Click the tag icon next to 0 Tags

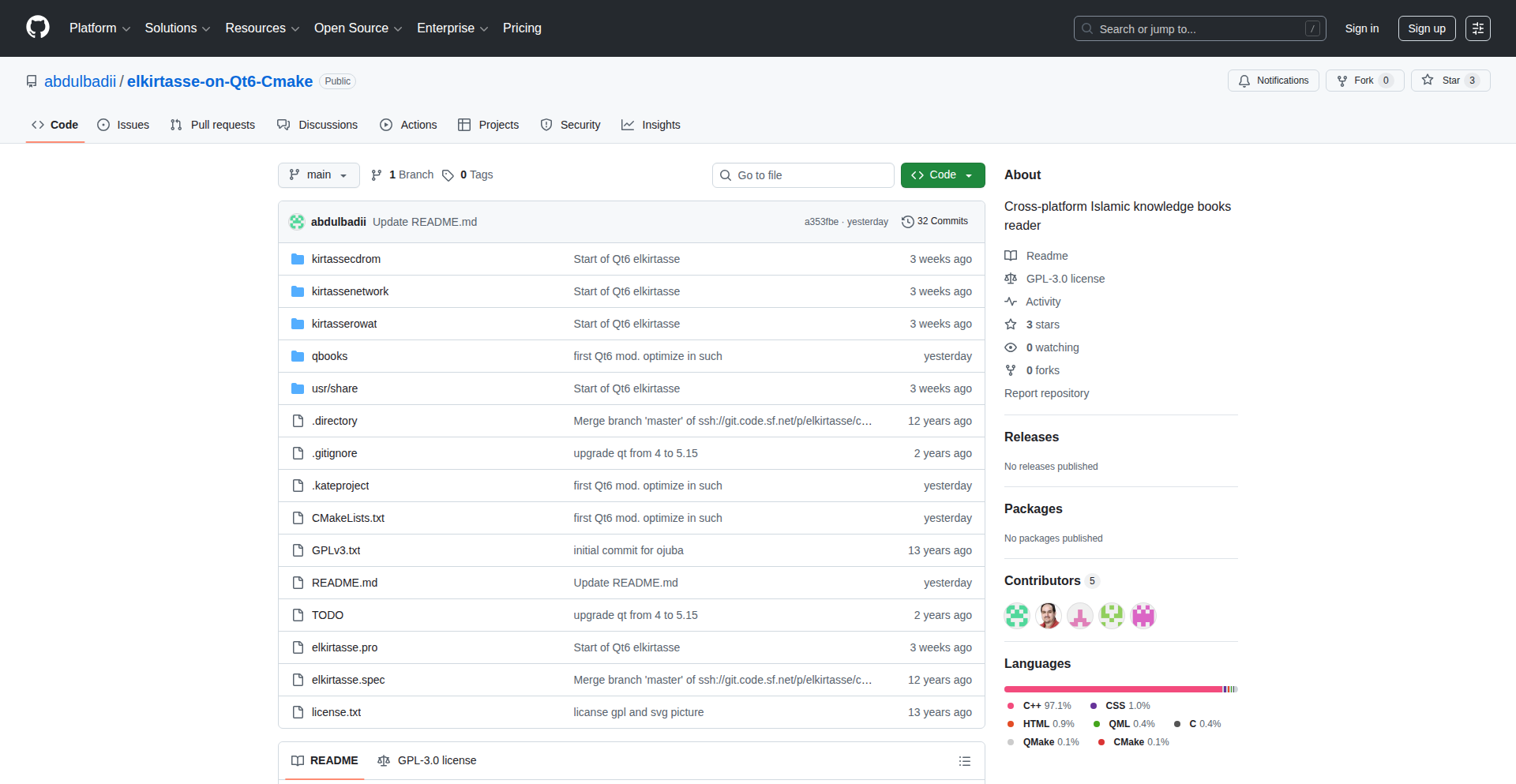(448, 175)
